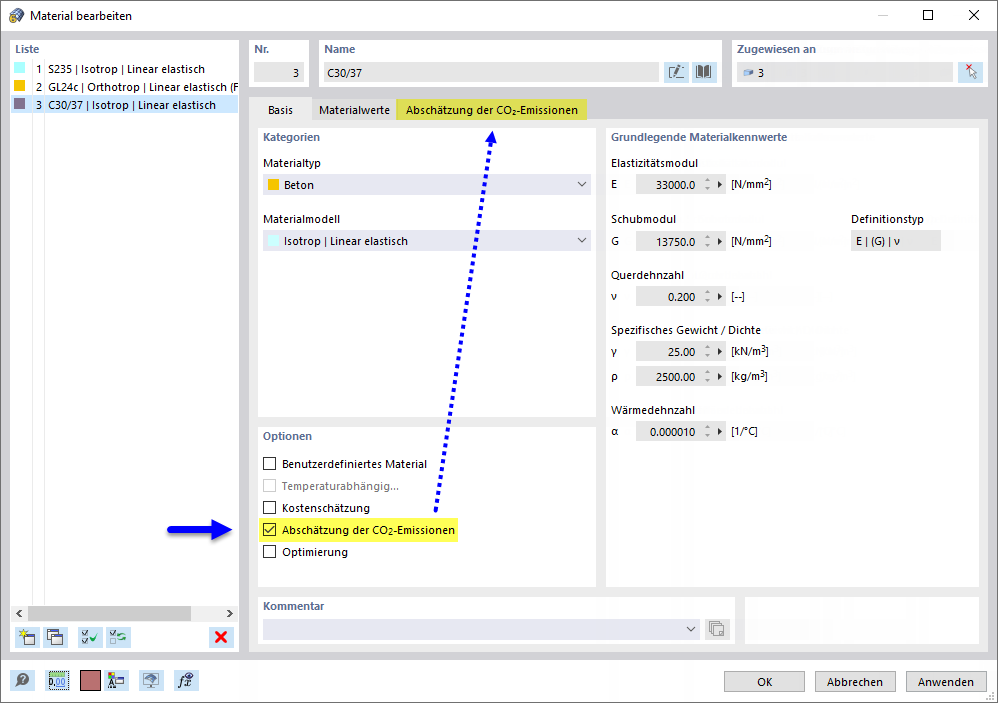Click the material color swatch in bottom toolbar

(x=90, y=681)
